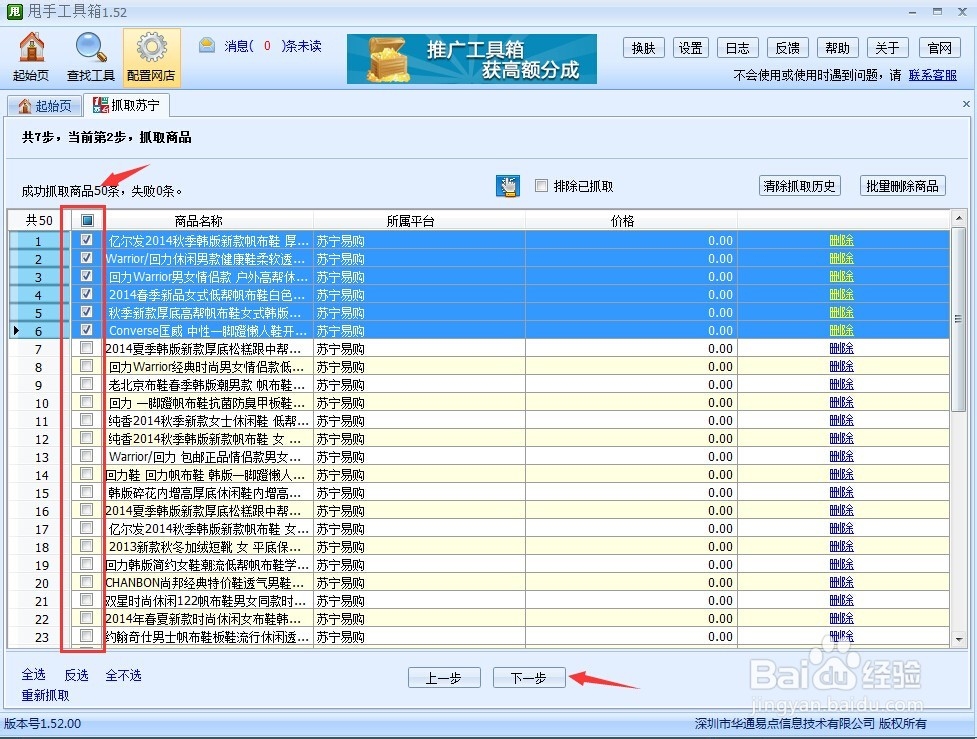977x739 pixels.
Task: Delete row 1 via 删除 link
Action: point(841,241)
